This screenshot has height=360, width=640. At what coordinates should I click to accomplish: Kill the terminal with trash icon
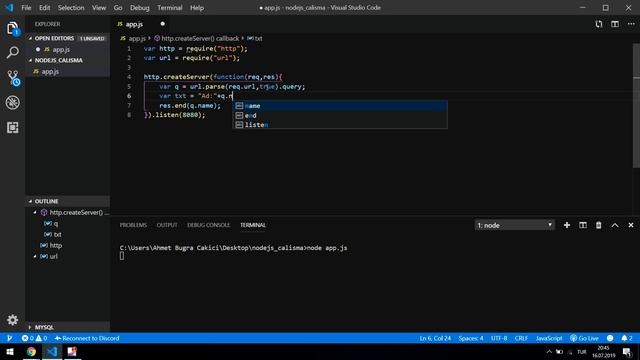(x=598, y=225)
